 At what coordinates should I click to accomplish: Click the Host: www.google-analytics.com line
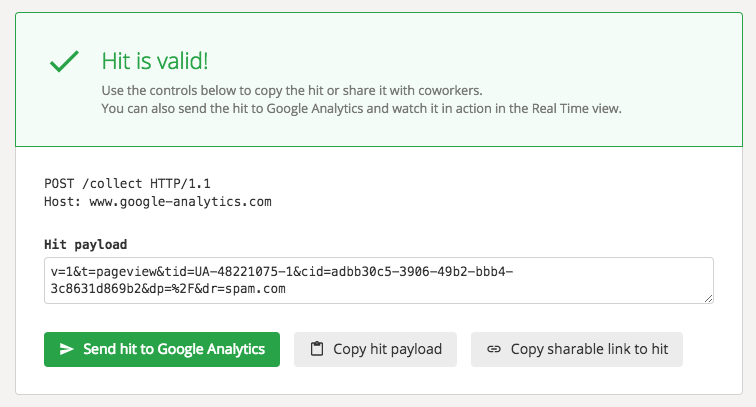158,202
